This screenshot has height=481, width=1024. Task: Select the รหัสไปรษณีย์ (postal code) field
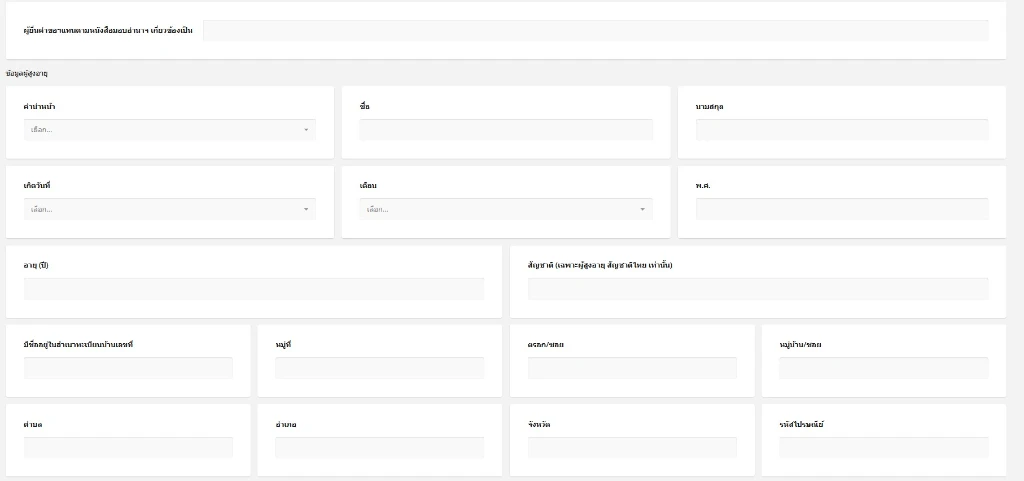point(884,447)
